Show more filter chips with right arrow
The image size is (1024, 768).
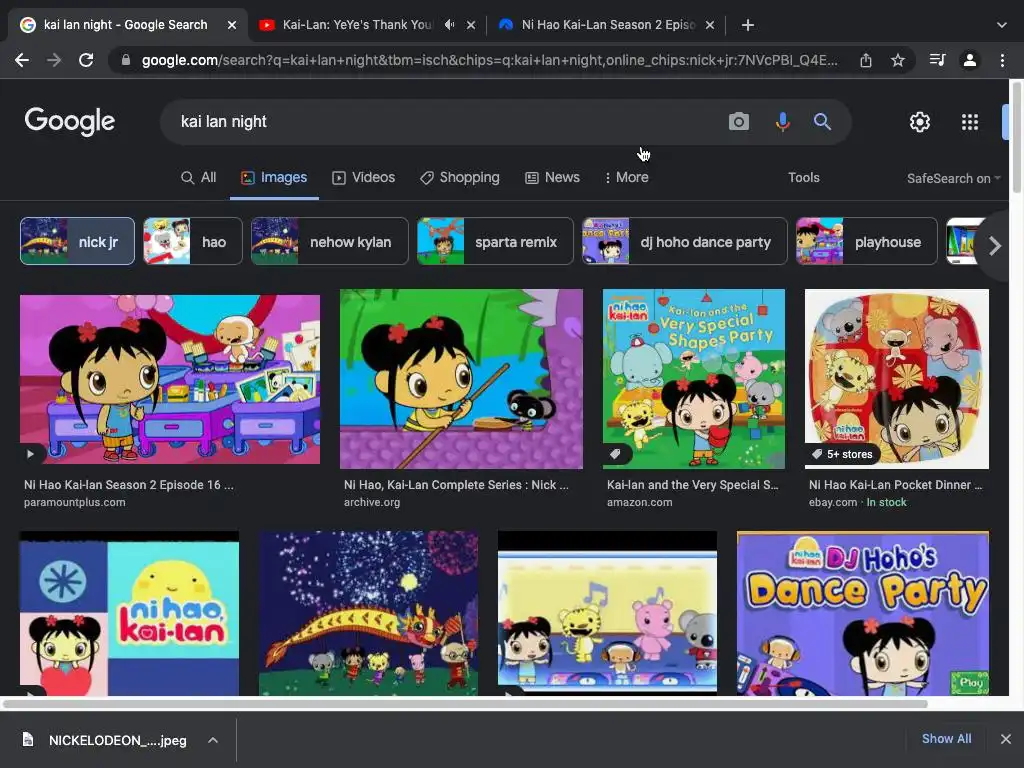(x=994, y=246)
